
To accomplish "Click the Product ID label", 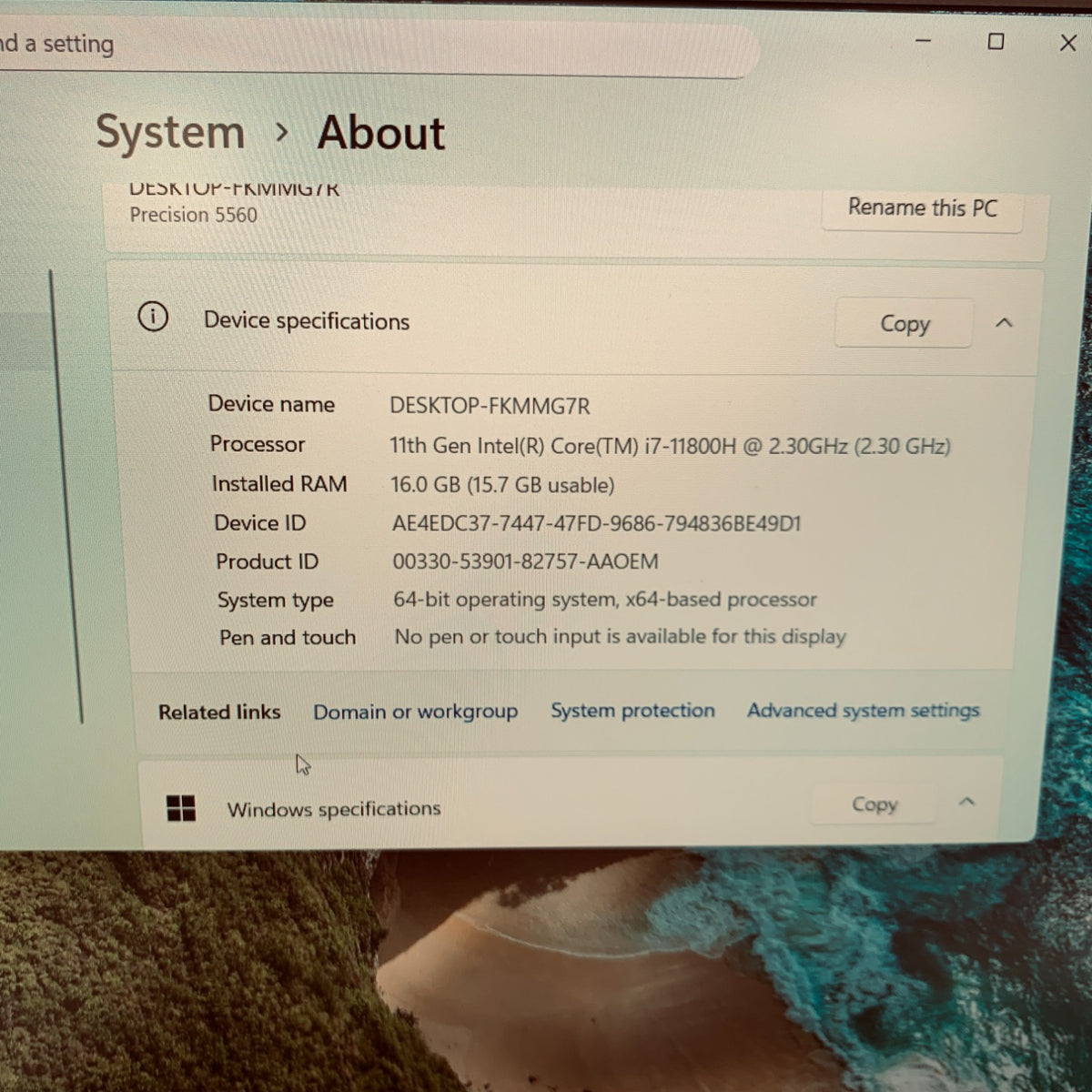I will coord(268,561).
